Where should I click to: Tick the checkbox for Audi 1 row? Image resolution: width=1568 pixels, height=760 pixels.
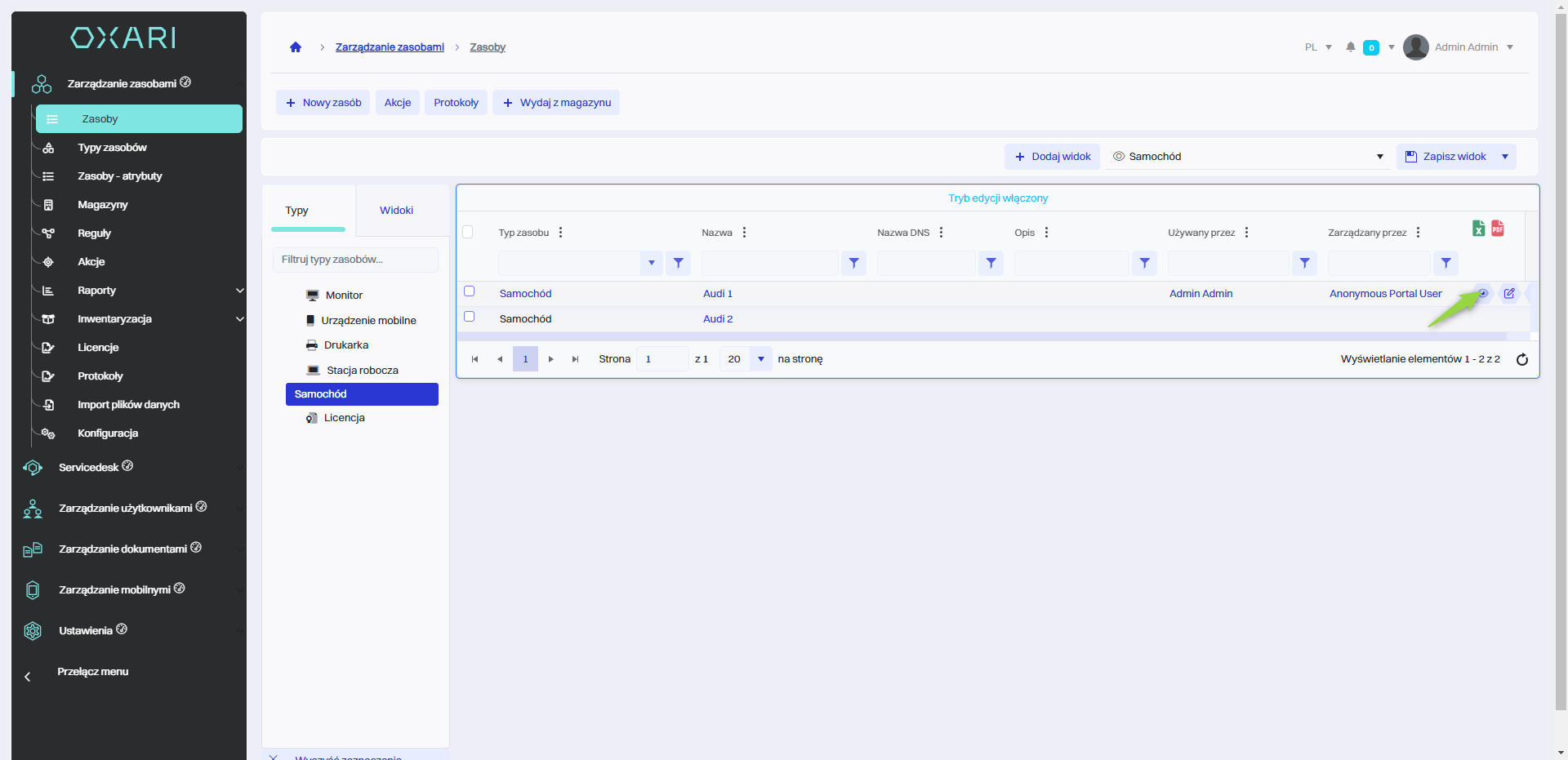click(470, 291)
